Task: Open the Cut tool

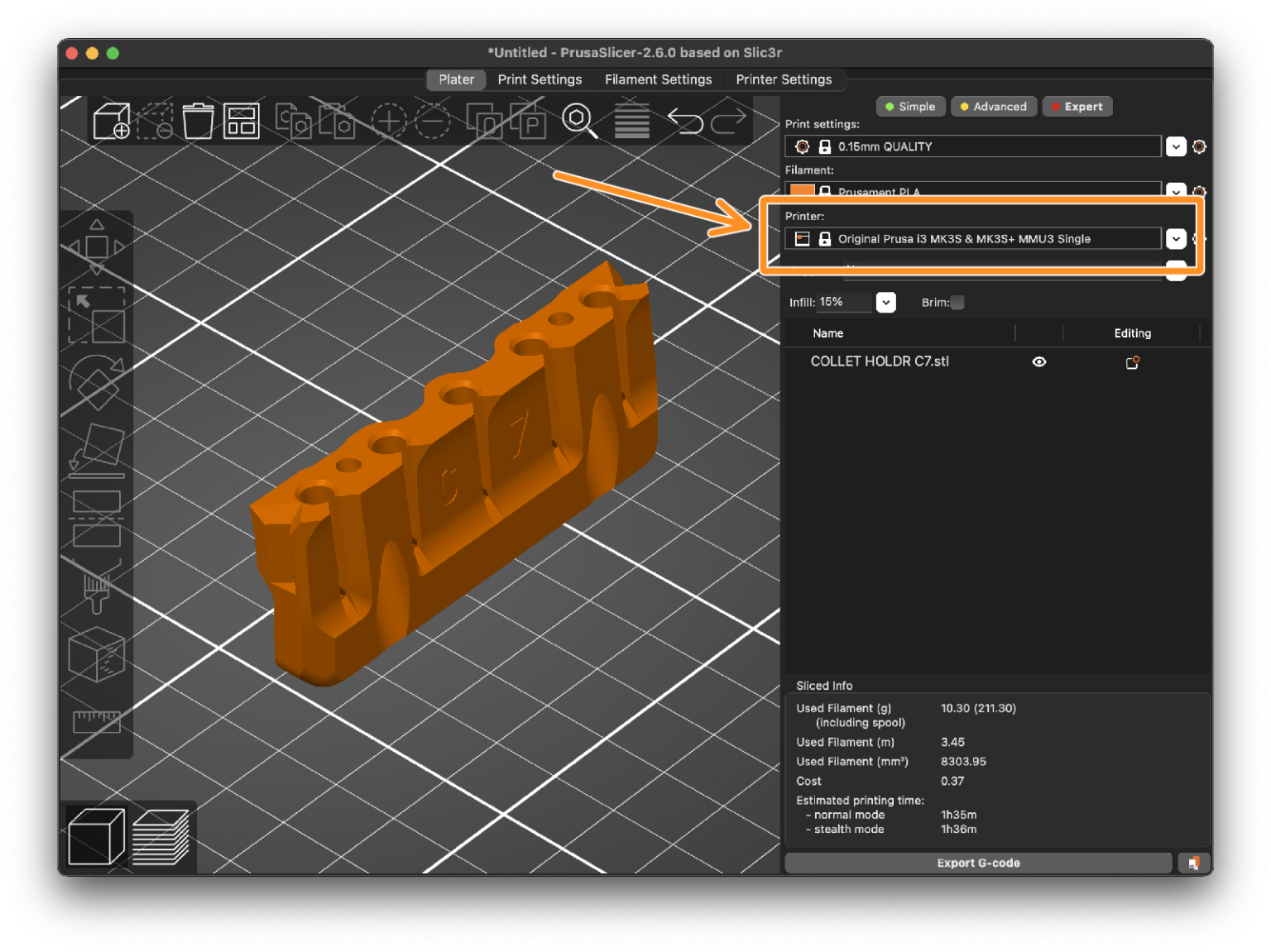Action: [97, 514]
